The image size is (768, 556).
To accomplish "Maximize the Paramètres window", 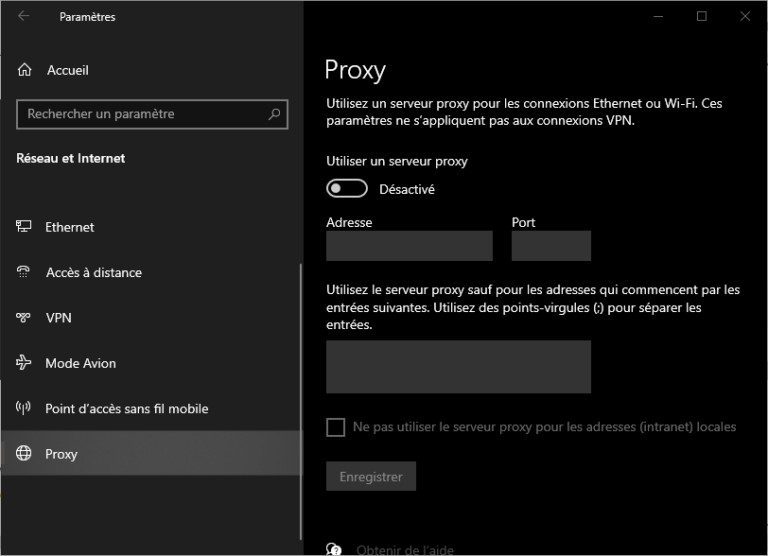I will 701,16.
